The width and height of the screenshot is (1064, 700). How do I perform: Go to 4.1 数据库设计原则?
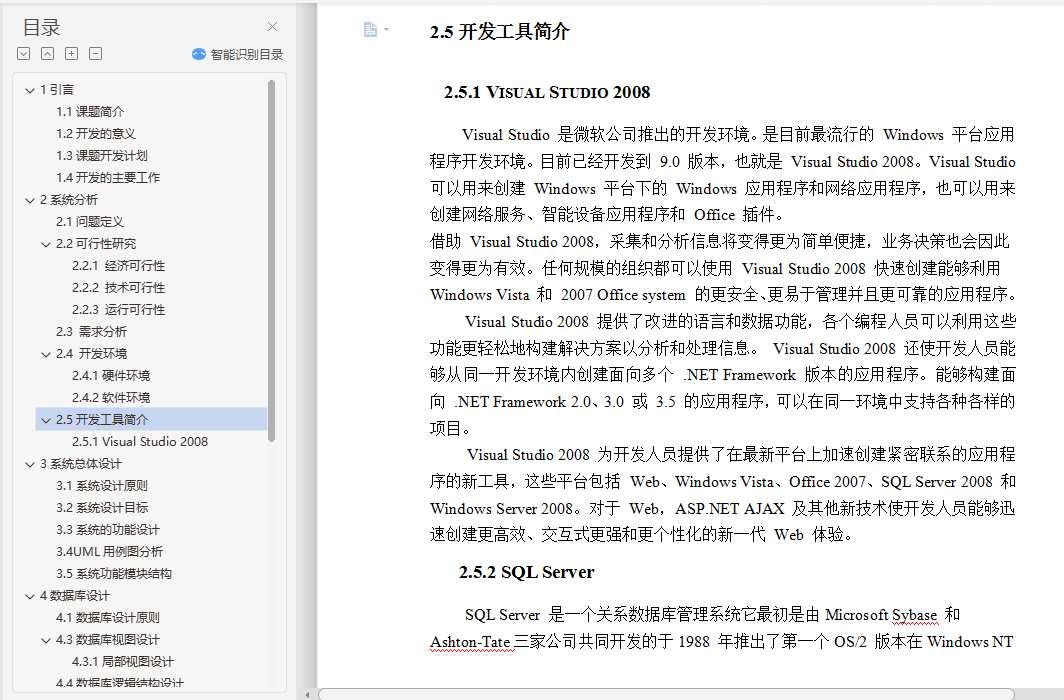(108, 617)
